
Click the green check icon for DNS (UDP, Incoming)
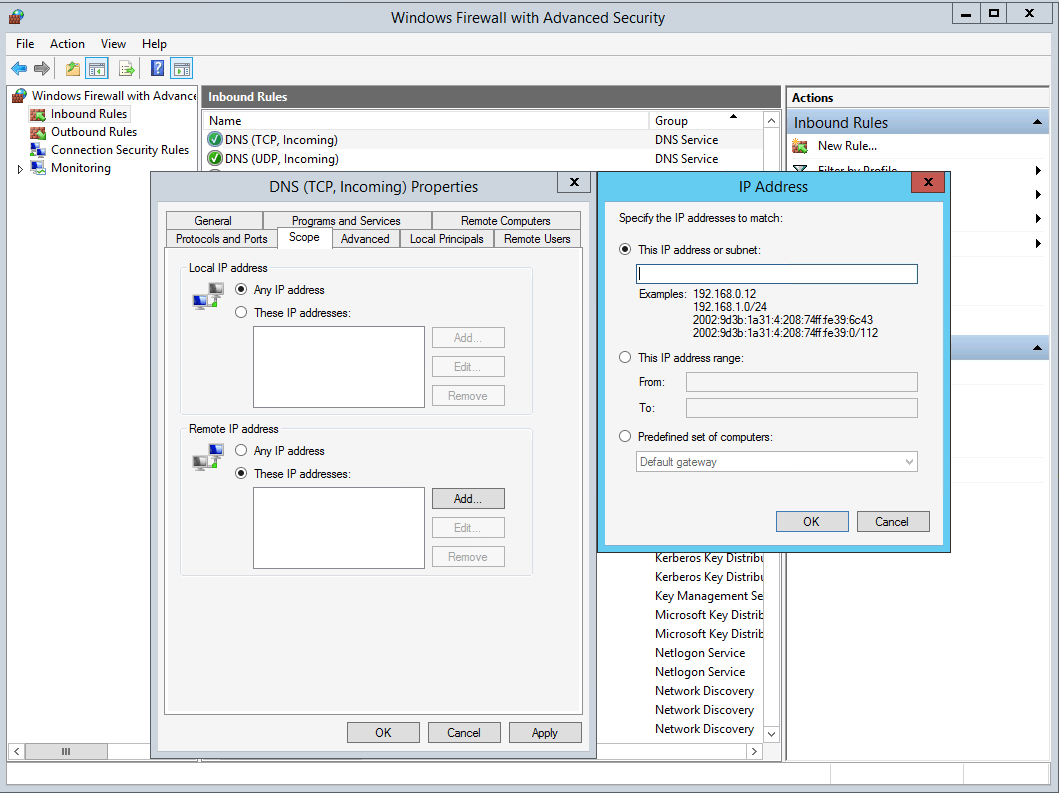coord(215,159)
